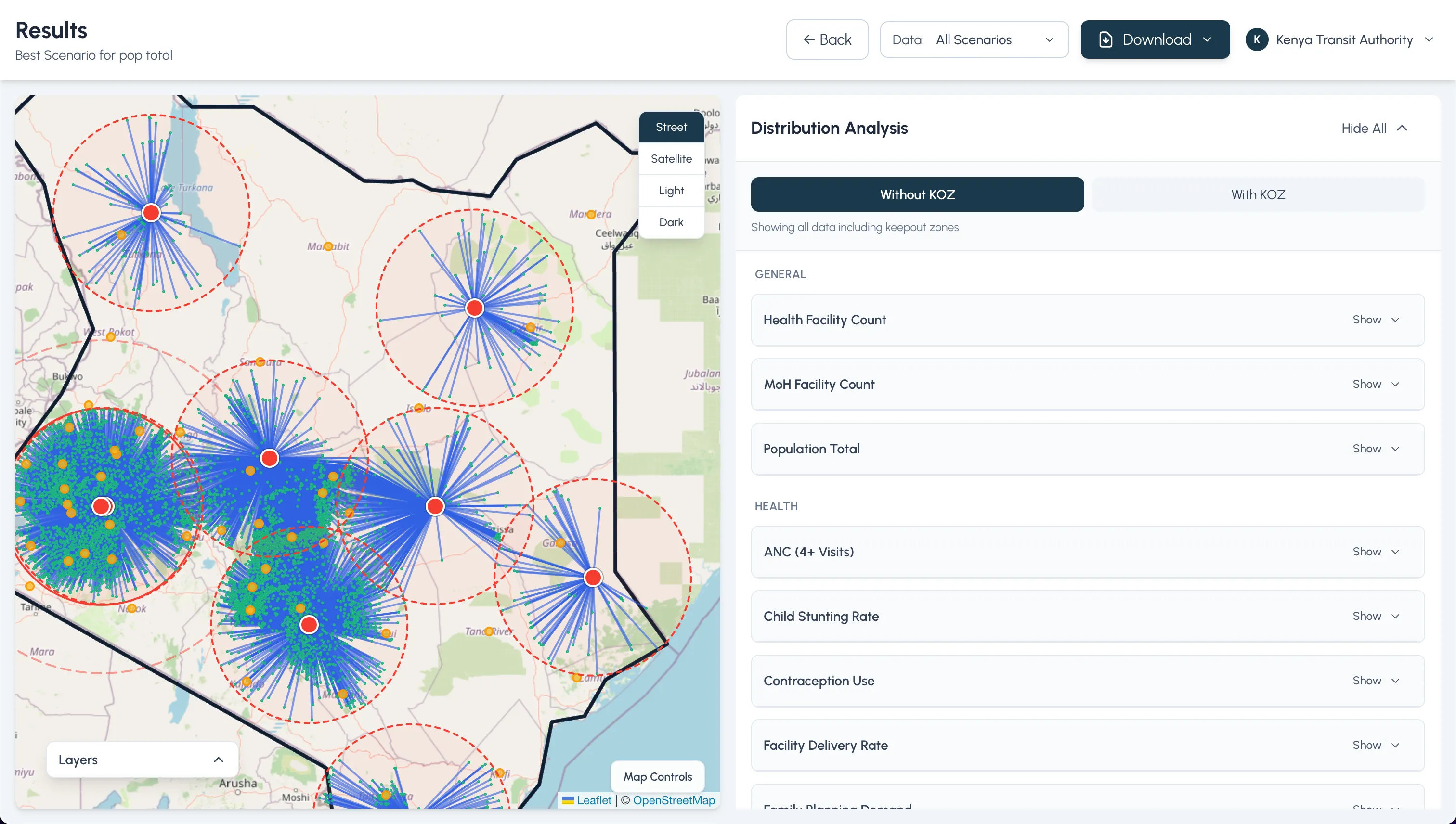Click orange marker near Mandera label
The width and height of the screenshot is (1456, 824).
click(x=591, y=215)
